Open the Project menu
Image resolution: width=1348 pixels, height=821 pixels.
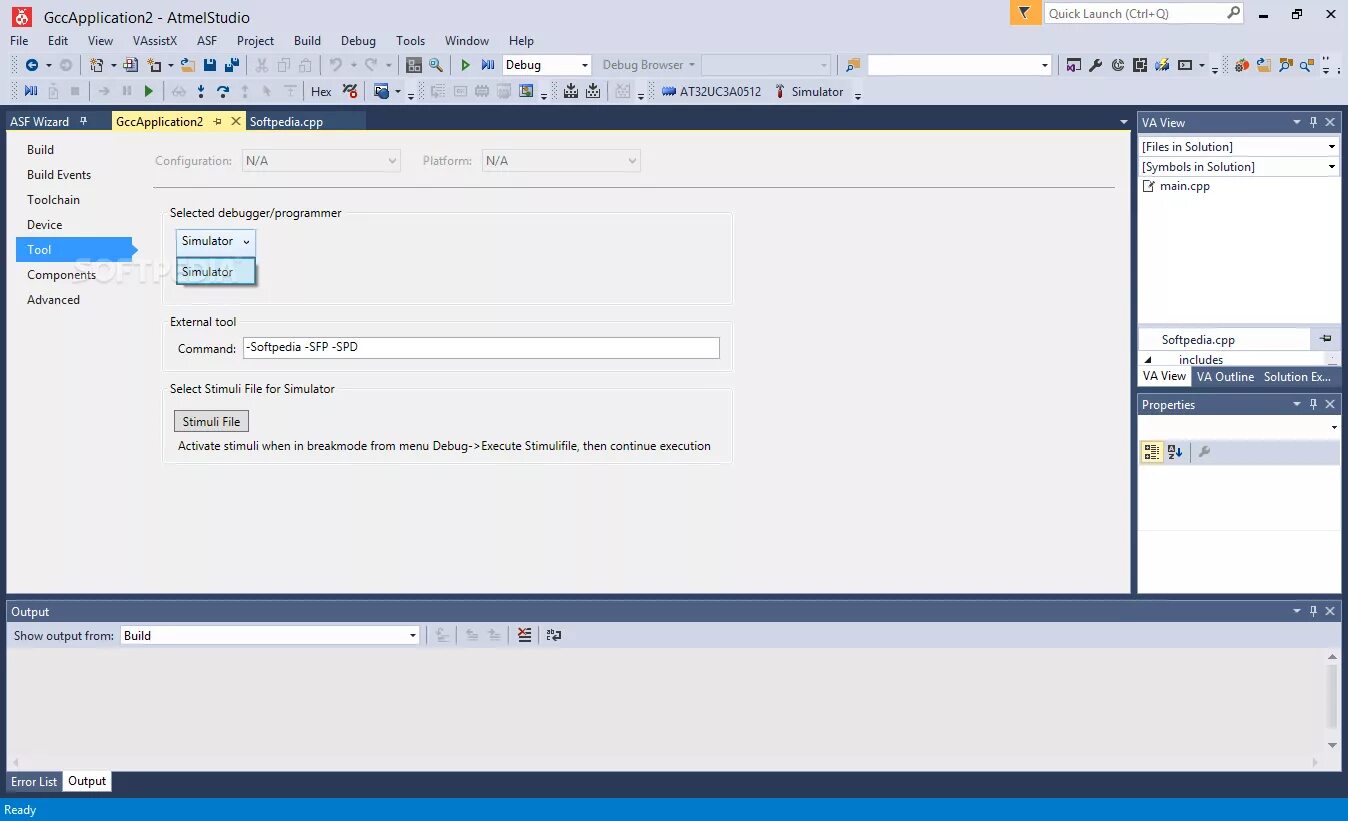(x=256, y=41)
